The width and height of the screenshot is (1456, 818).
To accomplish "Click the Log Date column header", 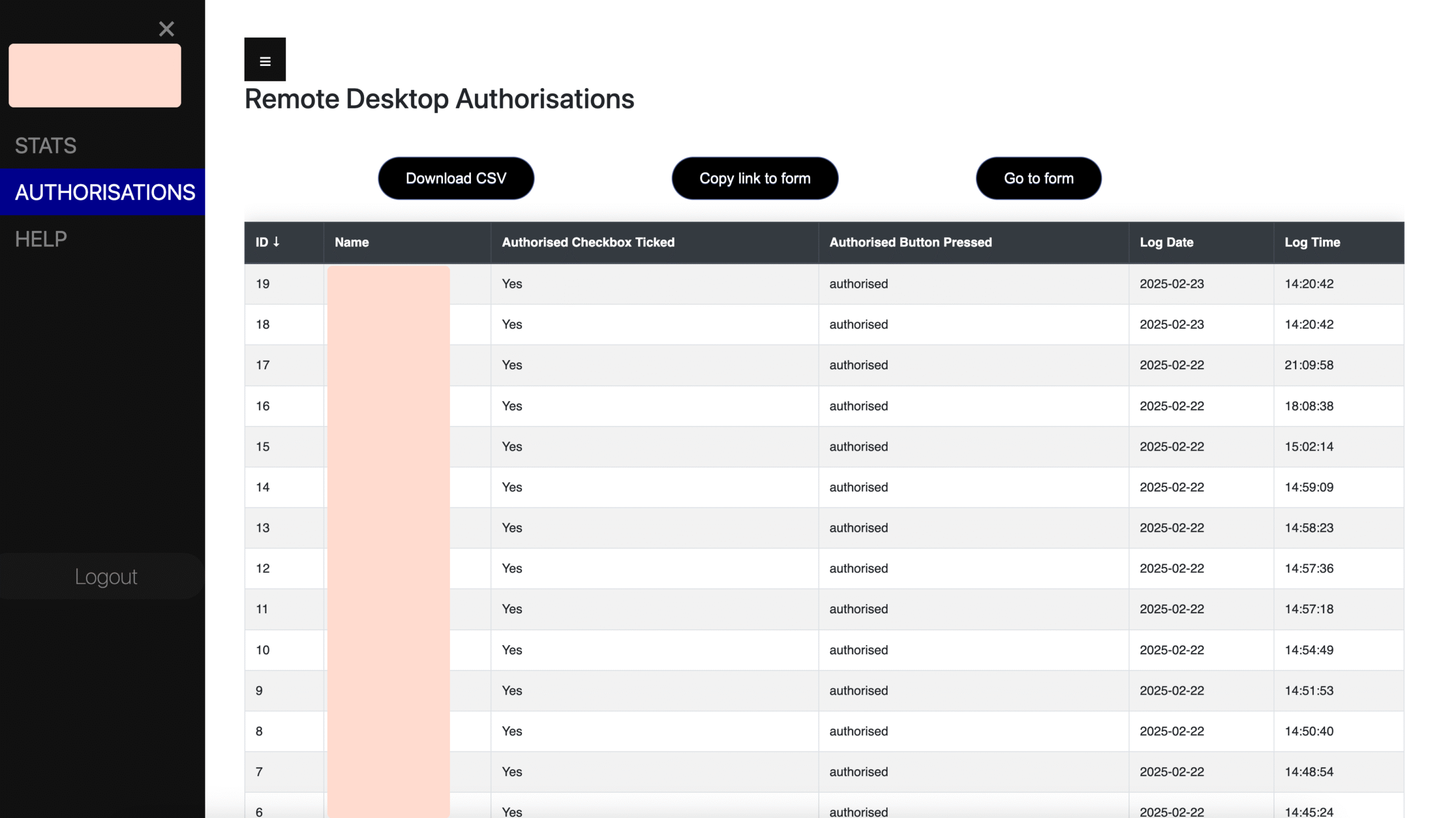I will [1166, 242].
